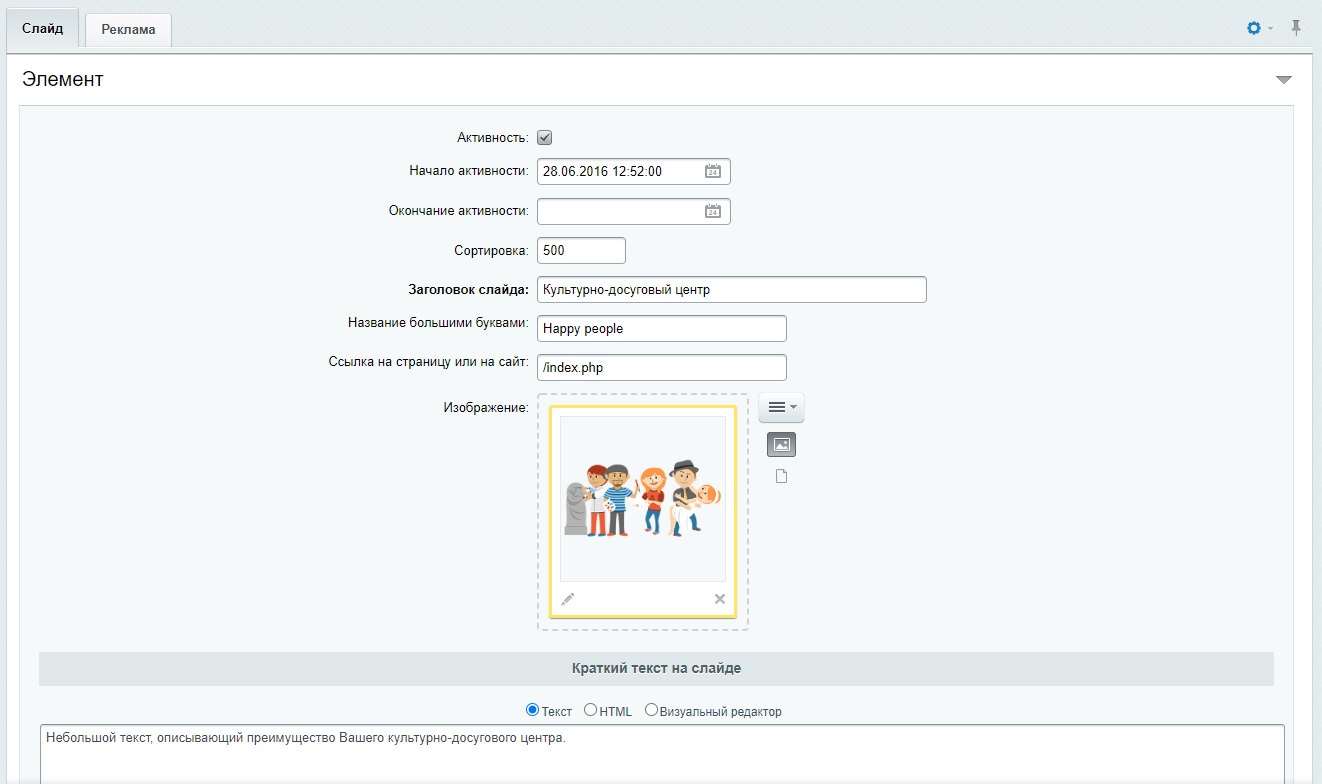
Task: Collapse the Элемент section
Action: [1284, 80]
